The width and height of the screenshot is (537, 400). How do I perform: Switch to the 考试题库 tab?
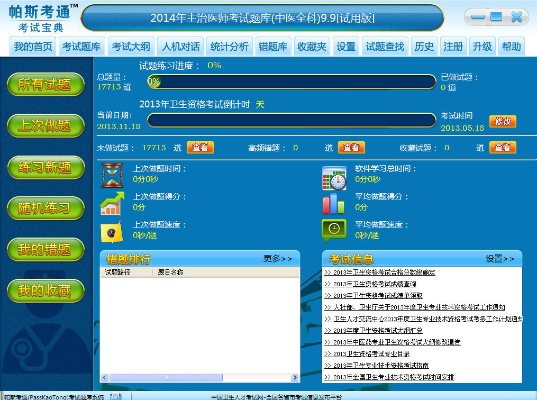[x=82, y=46]
